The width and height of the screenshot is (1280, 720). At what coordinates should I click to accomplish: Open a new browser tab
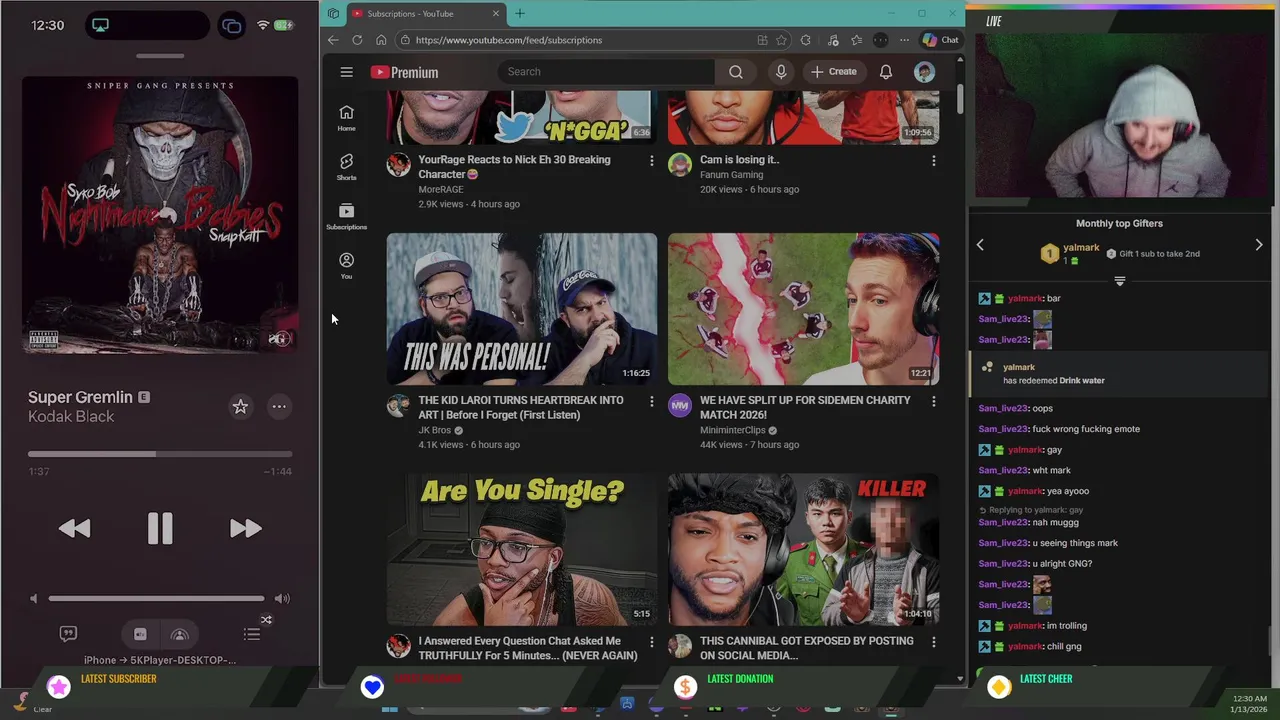[x=519, y=13]
